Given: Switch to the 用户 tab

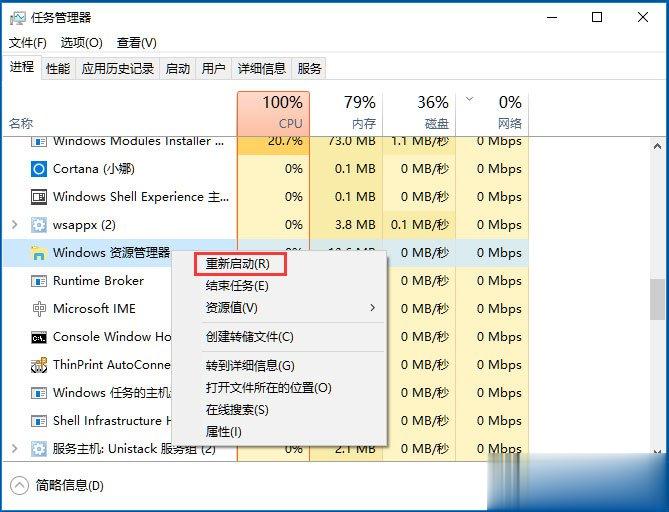Looking at the screenshot, I should (214, 68).
